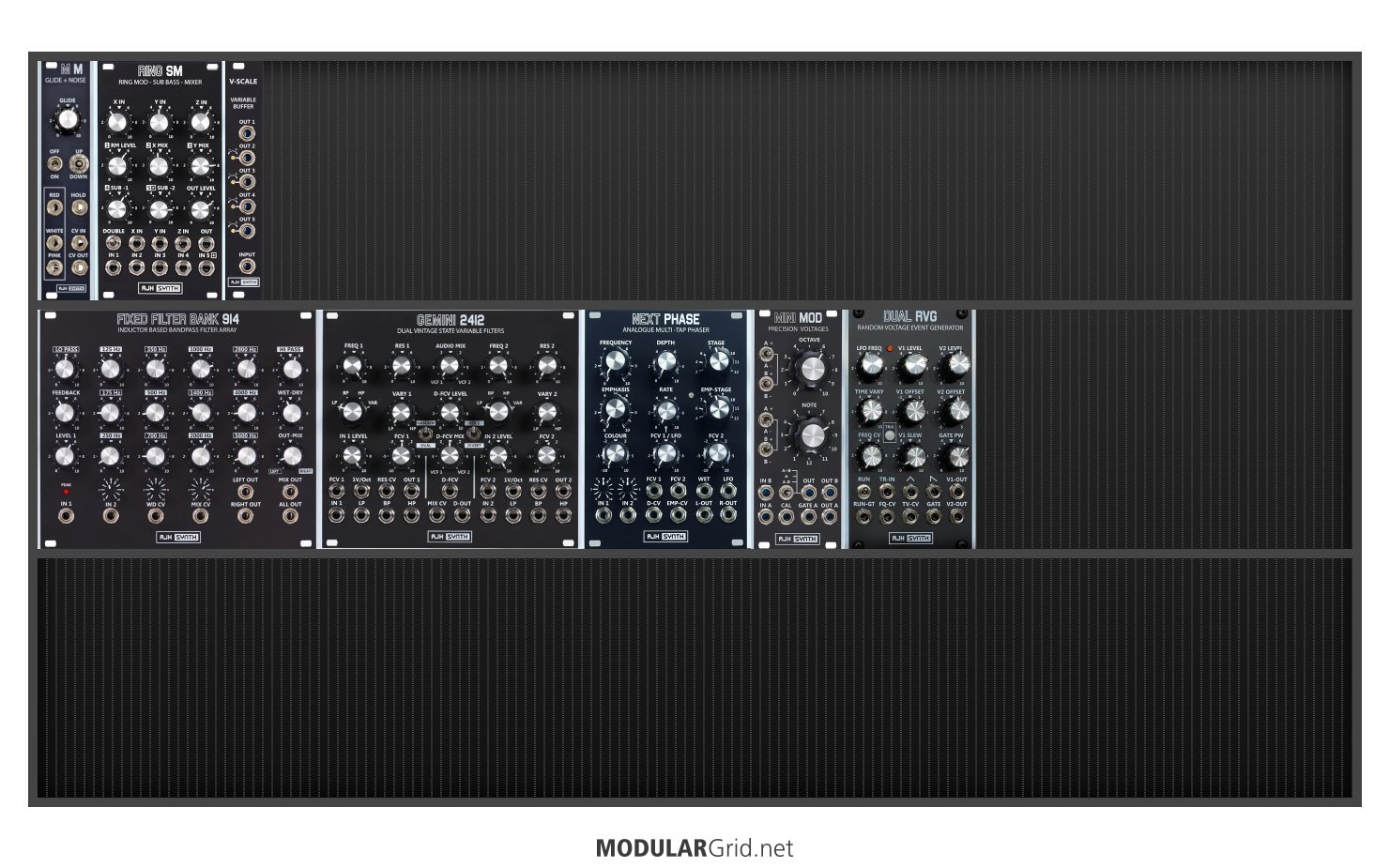Click the V1 SLEW knob on Dual RVG

click(x=913, y=456)
